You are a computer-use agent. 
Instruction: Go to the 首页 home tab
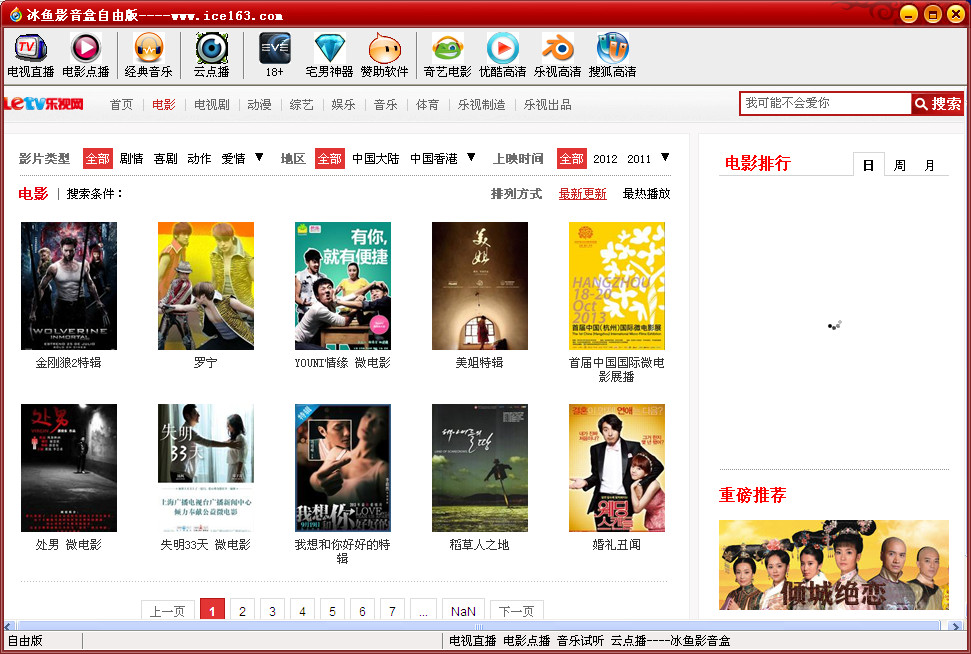(x=121, y=105)
